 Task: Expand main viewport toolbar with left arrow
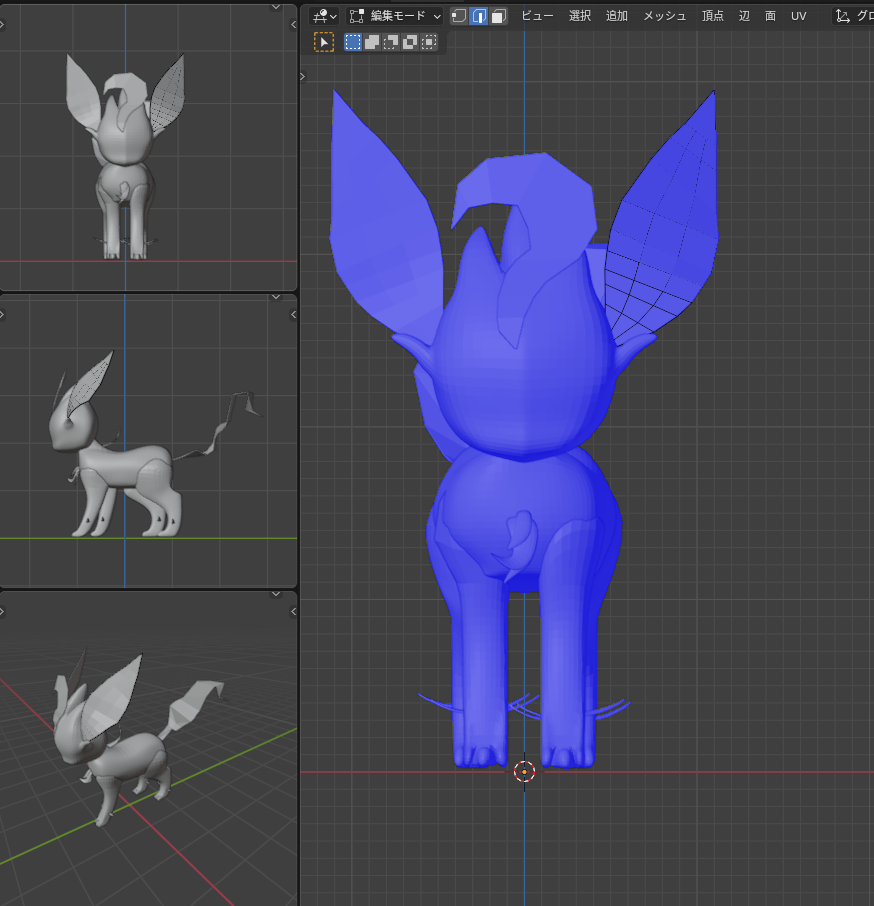[x=304, y=76]
